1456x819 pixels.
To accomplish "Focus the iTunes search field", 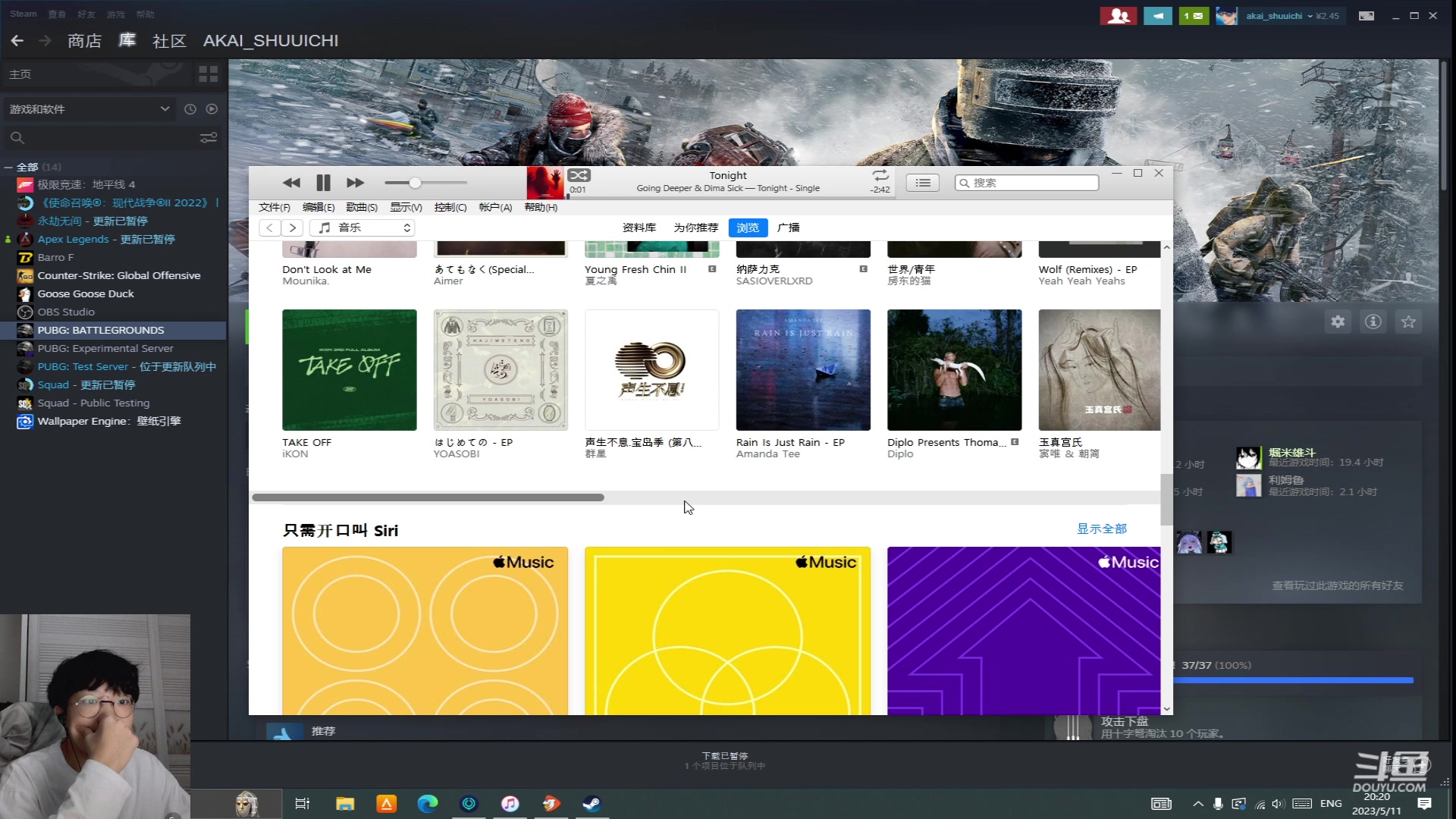I will (1027, 183).
